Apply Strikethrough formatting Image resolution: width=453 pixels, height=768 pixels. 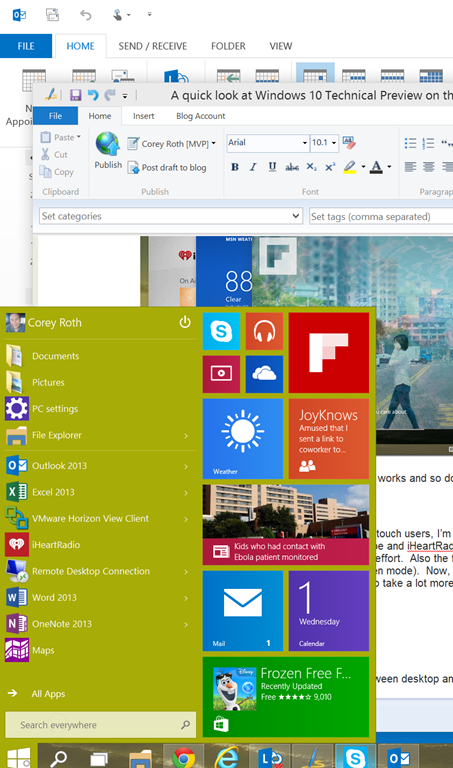[x=292, y=167]
